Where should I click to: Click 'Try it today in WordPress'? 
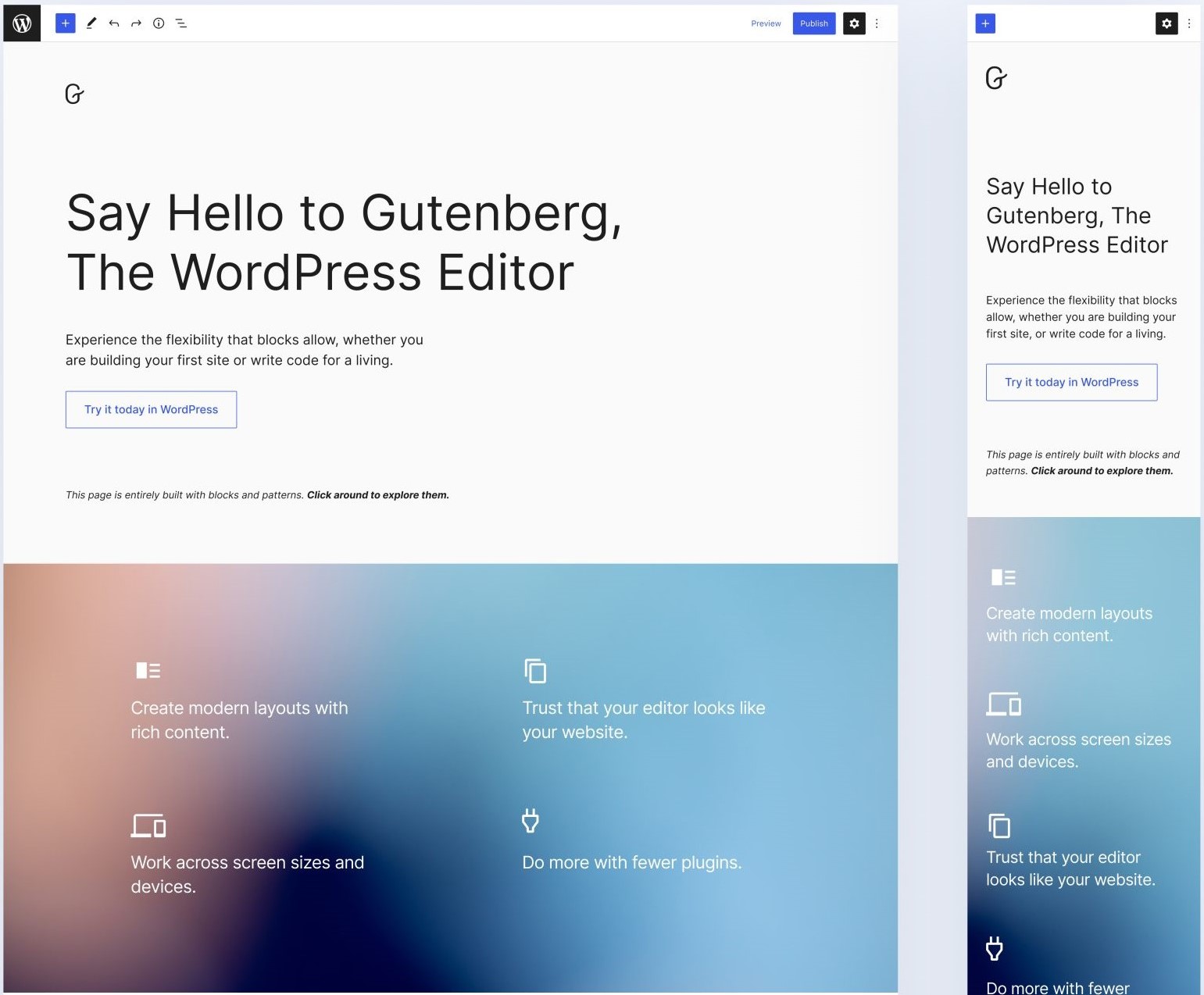point(151,409)
